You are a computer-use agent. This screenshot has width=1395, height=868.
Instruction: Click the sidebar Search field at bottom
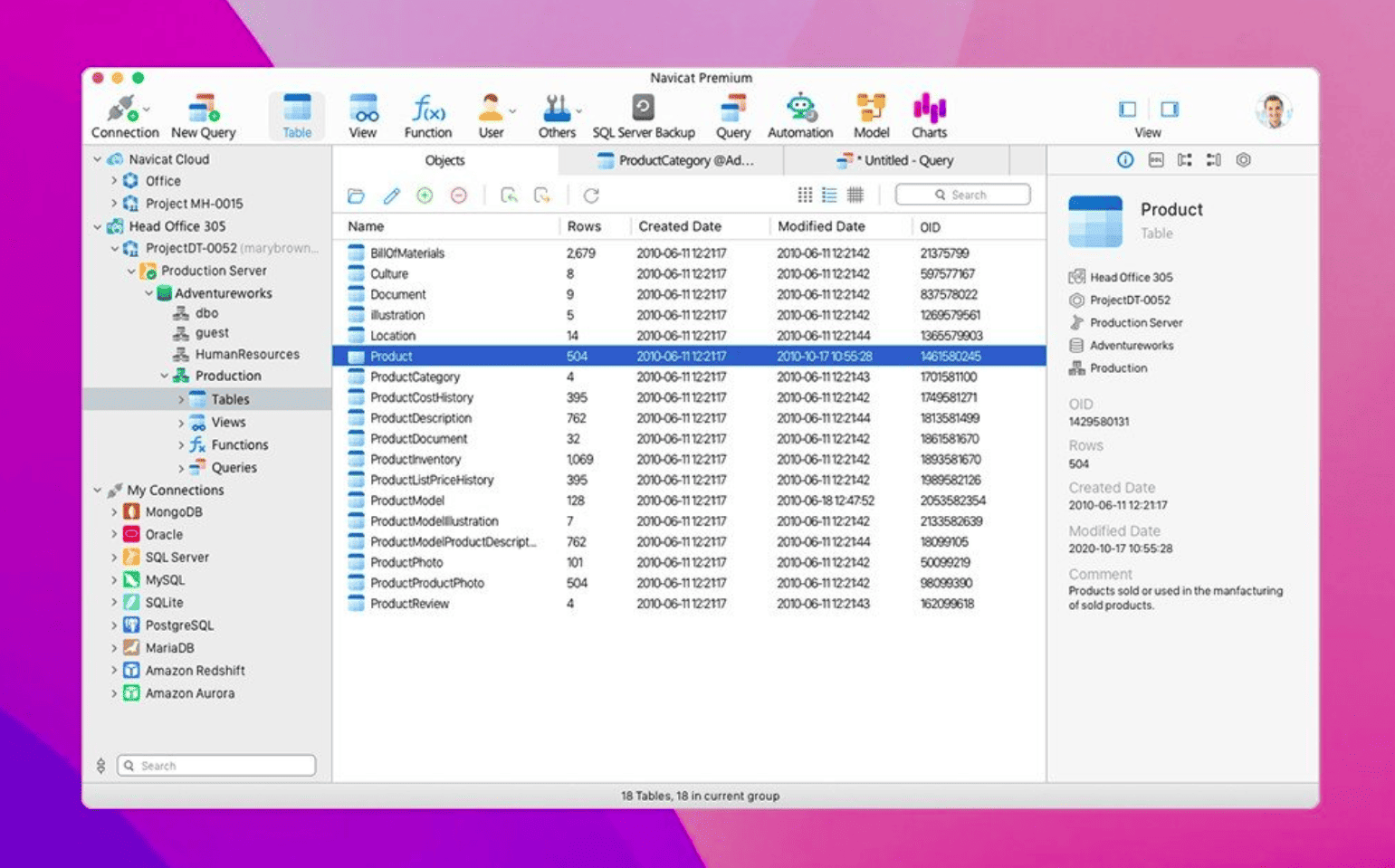pos(216,766)
